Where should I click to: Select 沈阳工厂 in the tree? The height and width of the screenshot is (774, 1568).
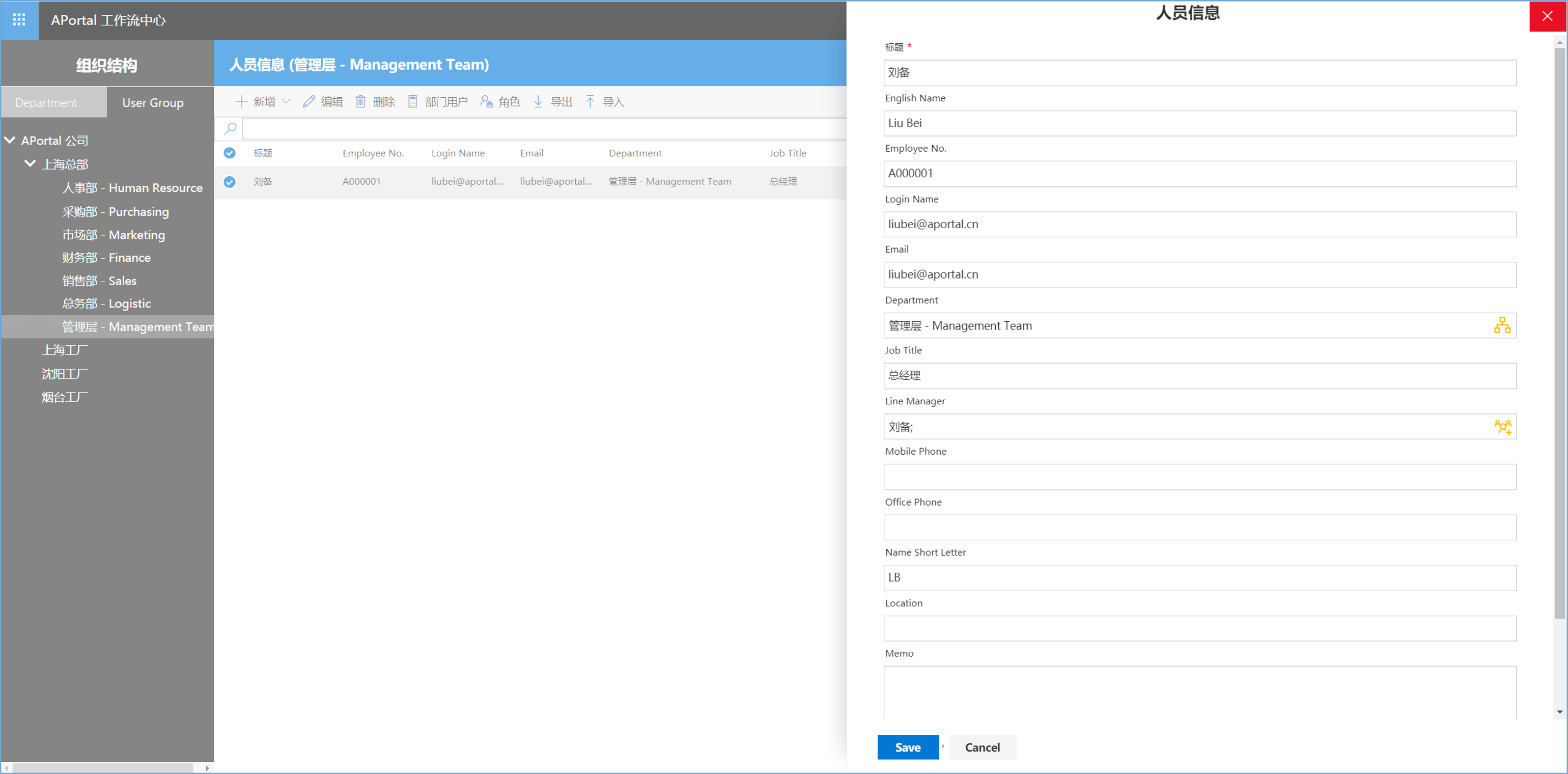coord(65,374)
